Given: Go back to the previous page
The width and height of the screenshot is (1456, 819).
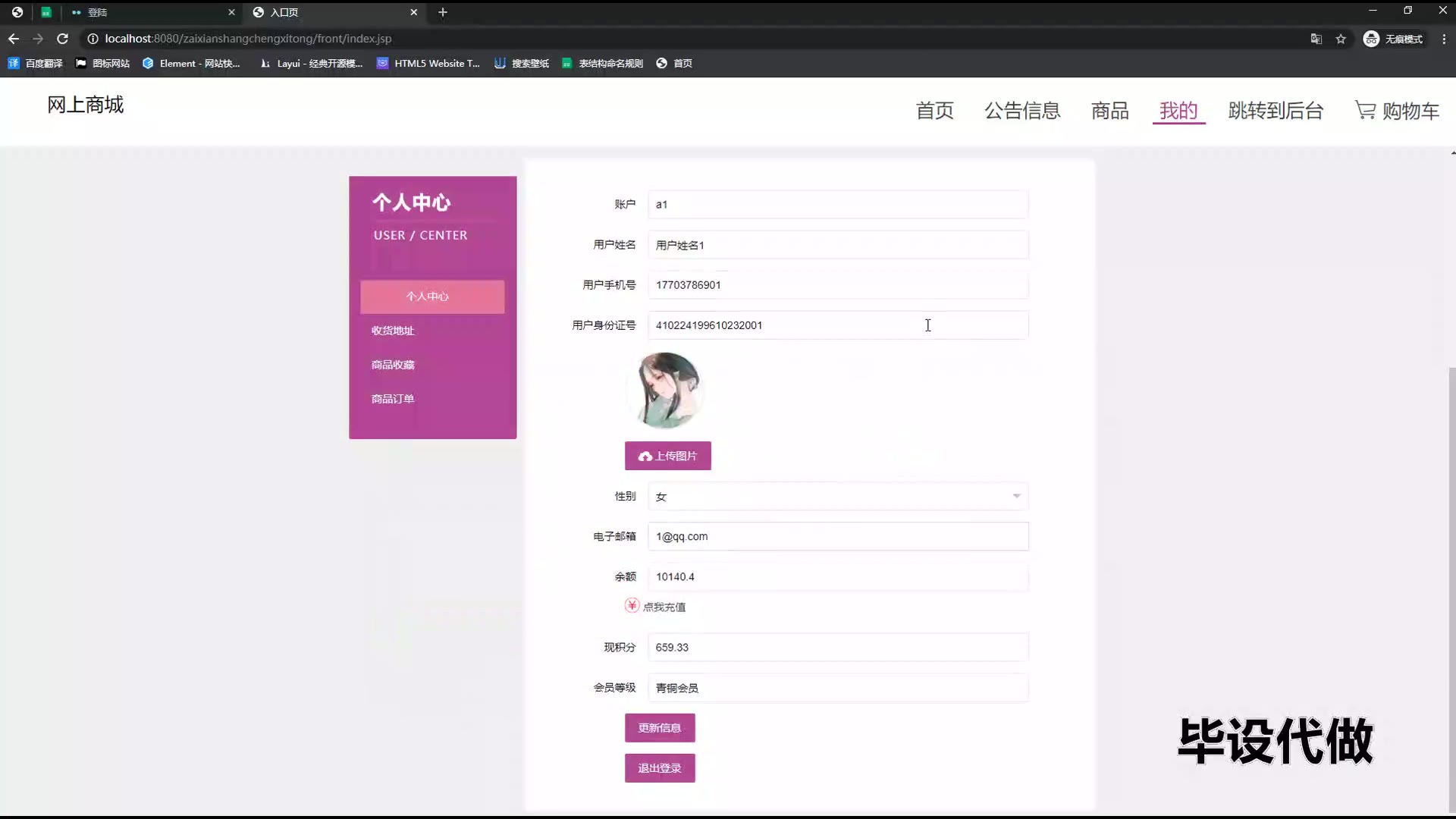Looking at the screenshot, I should (x=14, y=39).
